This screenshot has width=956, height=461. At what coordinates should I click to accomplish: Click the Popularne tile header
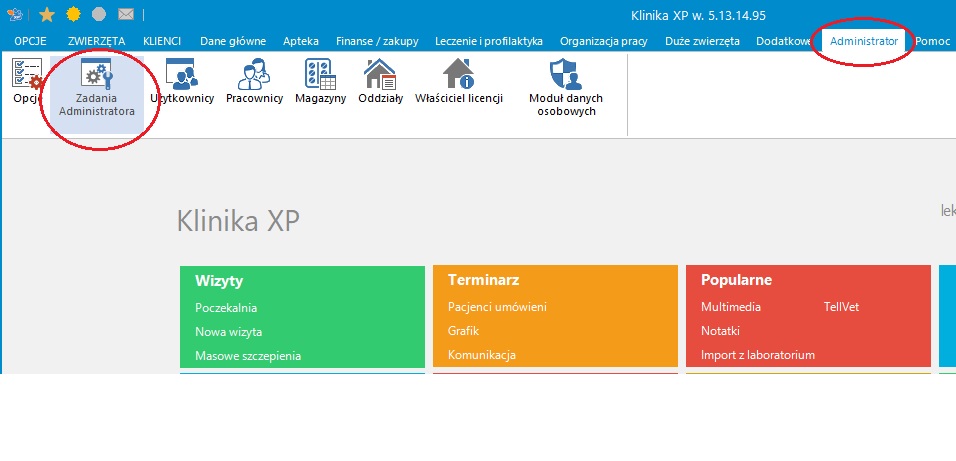coord(737,280)
